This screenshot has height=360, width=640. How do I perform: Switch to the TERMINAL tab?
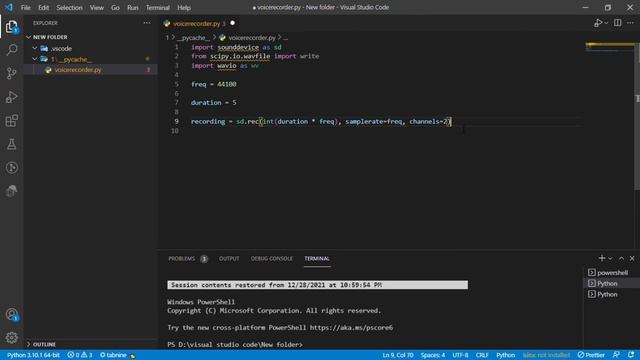pos(317,259)
